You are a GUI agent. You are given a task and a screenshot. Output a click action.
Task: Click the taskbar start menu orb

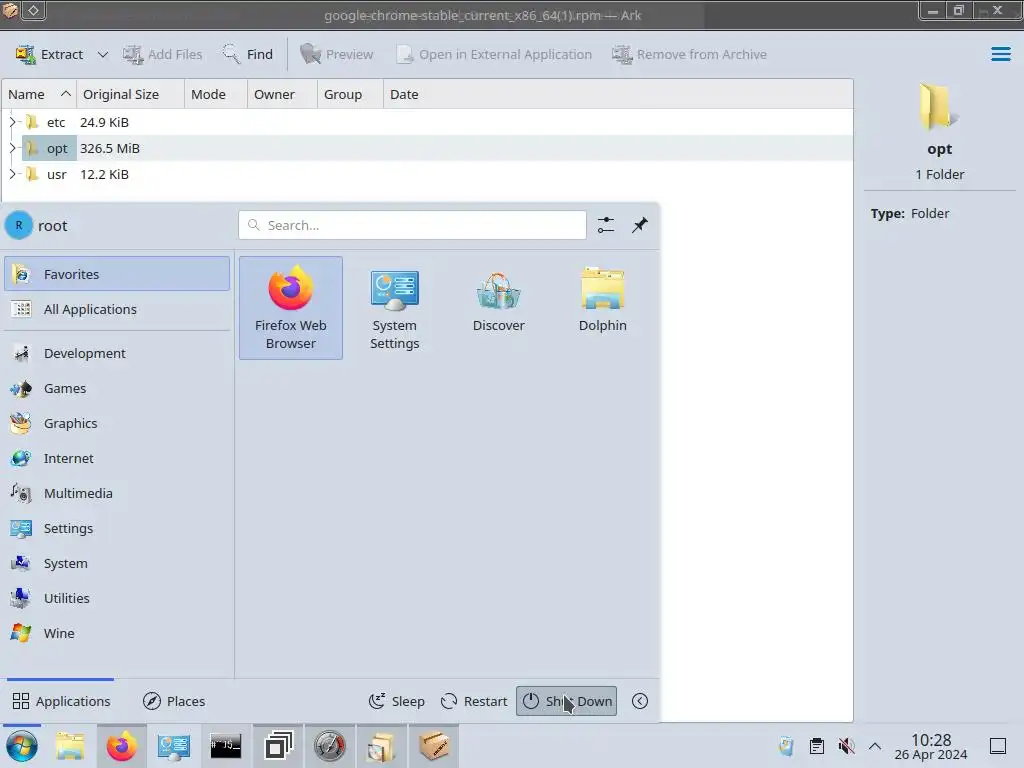22,746
